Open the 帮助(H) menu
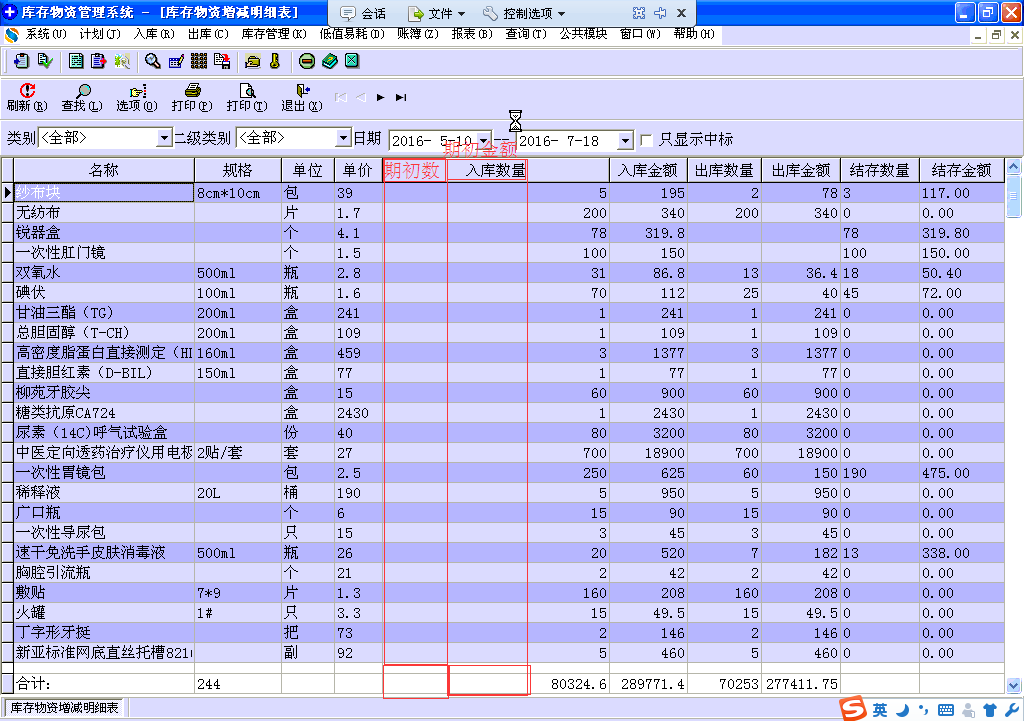Image resolution: width=1024 pixels, height=721 pixels. click(x=694, y=34)
